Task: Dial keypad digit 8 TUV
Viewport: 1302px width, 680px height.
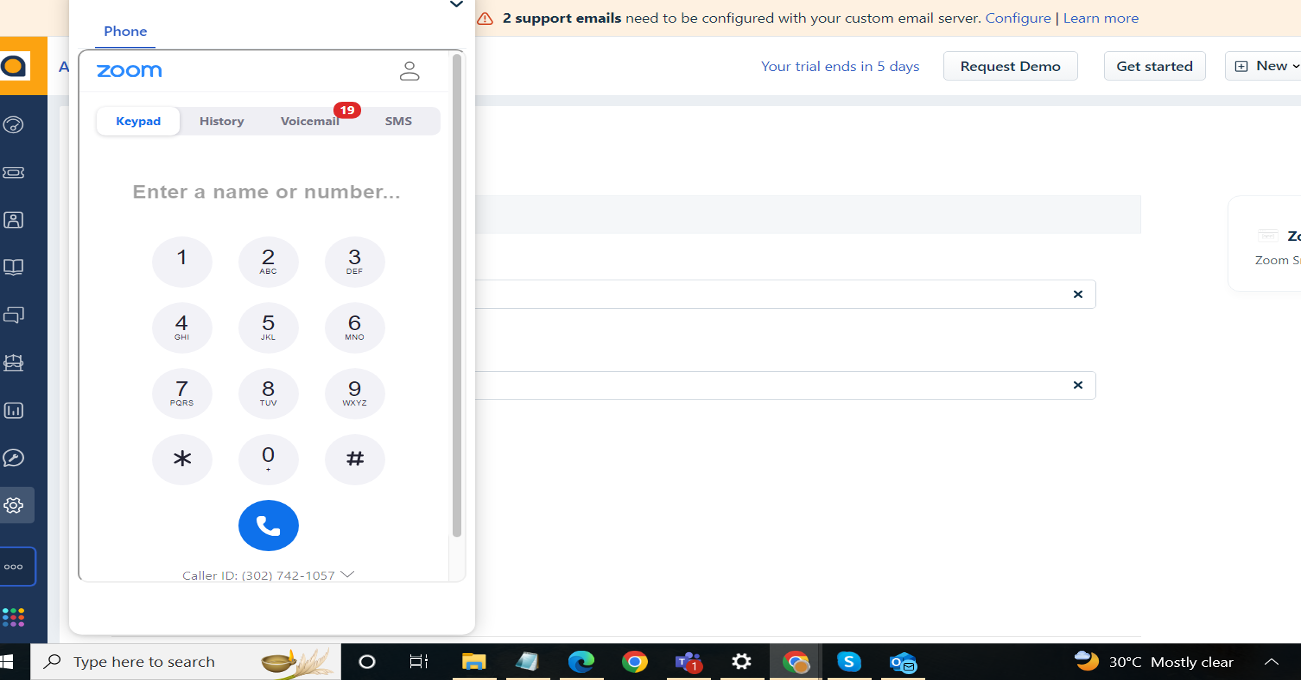Action: [268, 394]
